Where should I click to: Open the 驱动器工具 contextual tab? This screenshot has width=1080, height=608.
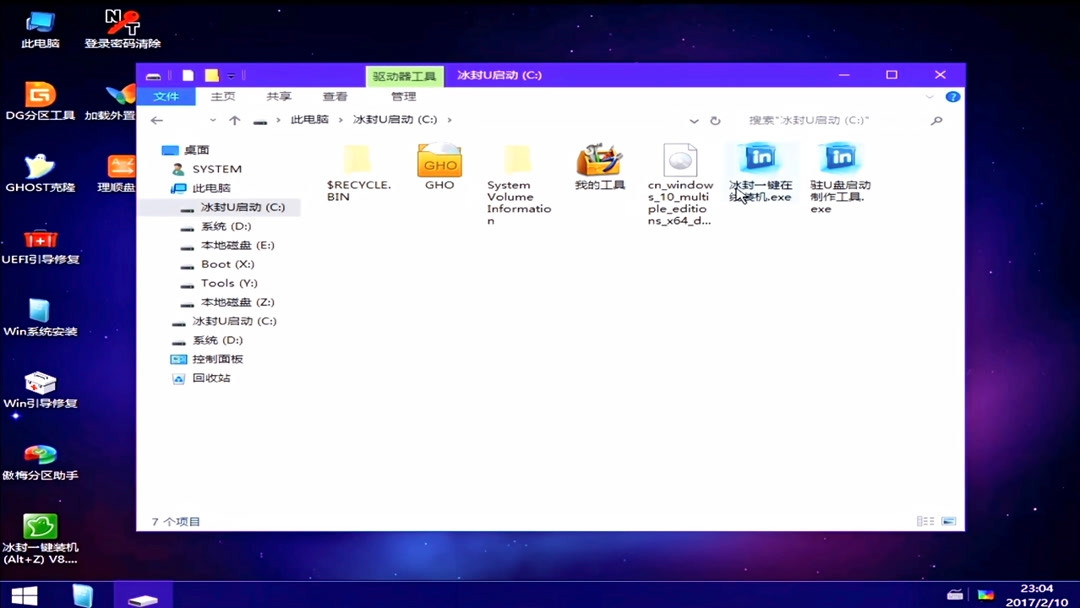[404, 75]
